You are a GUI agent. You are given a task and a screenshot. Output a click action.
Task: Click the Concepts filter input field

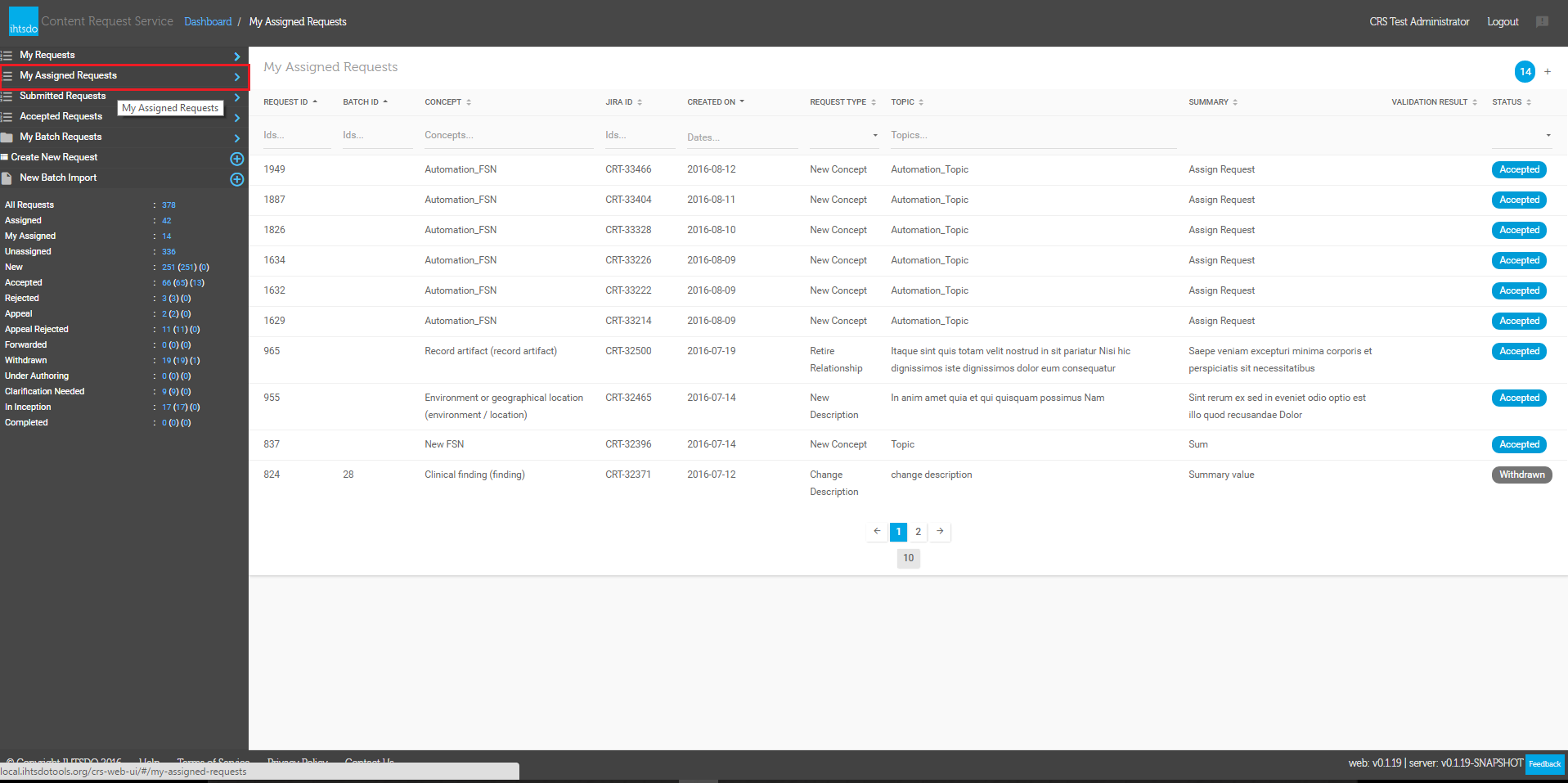(x=507, y=136)
